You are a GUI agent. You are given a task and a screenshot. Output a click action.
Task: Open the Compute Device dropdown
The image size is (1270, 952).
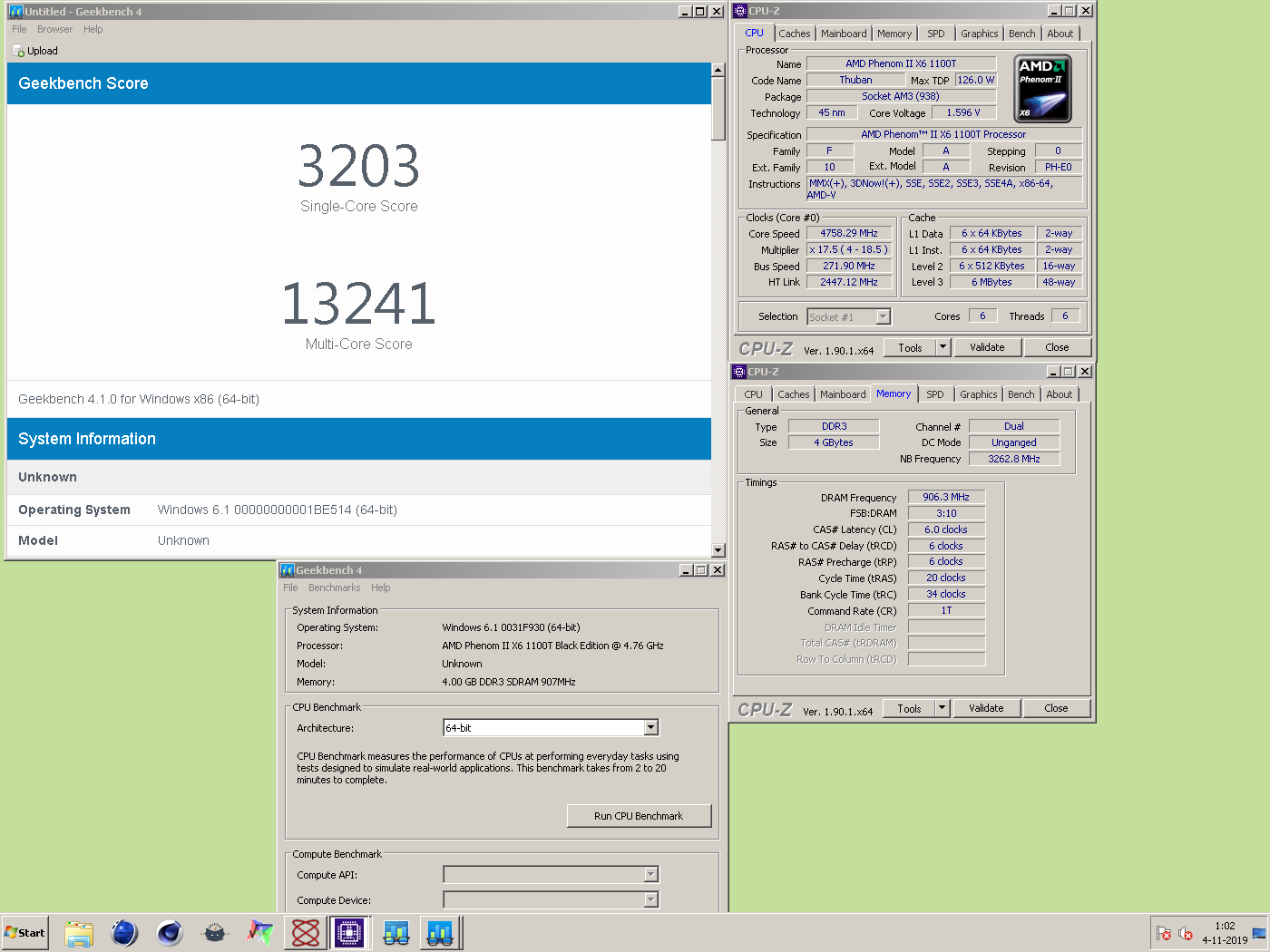[650, 900]
